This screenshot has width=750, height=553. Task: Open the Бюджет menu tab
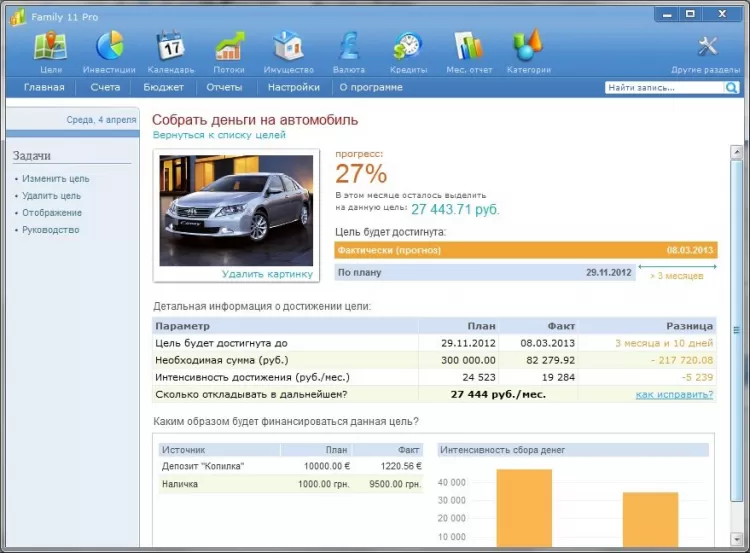[x=163, y=88]
